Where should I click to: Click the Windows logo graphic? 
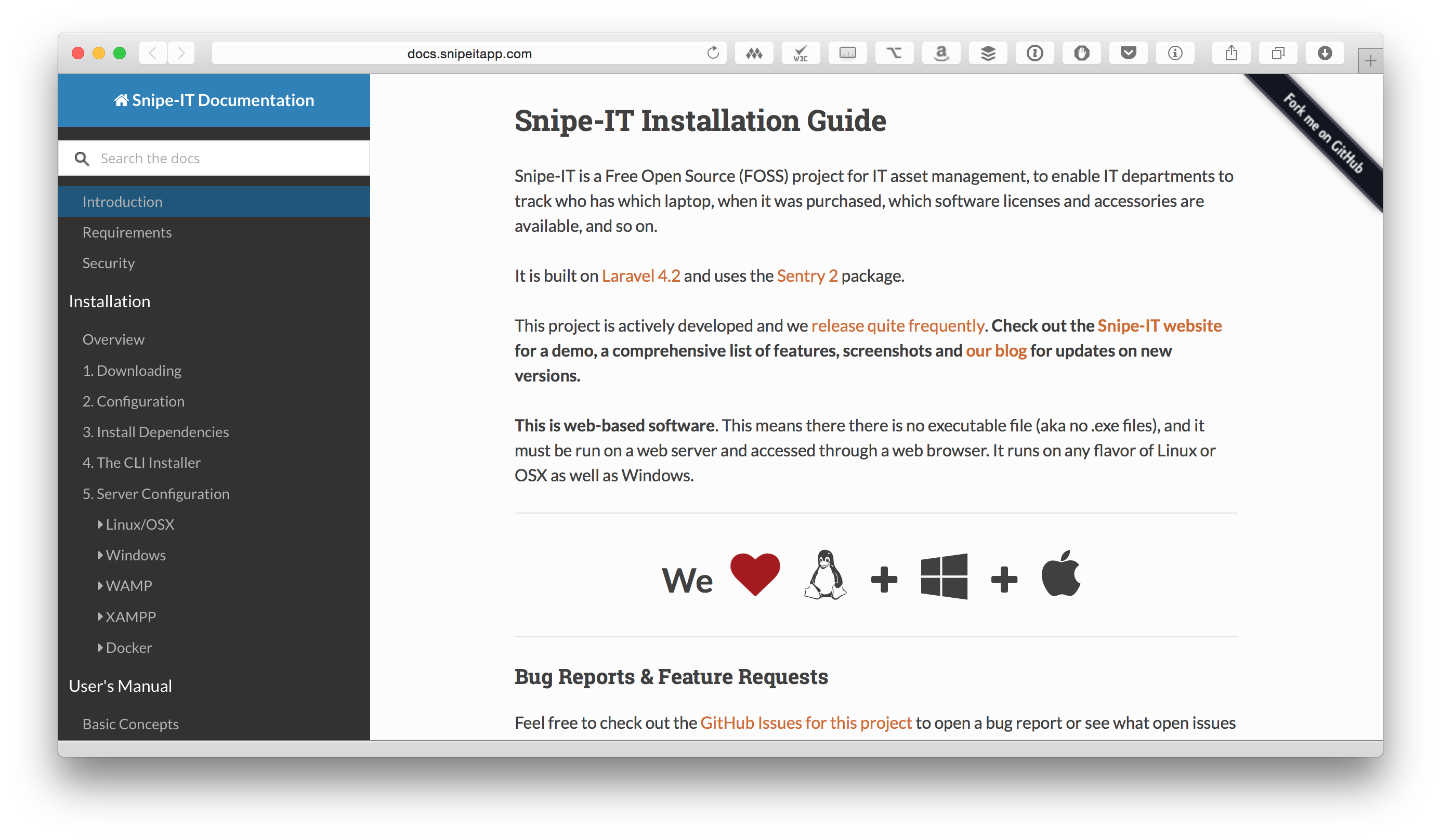pos(944,576)
